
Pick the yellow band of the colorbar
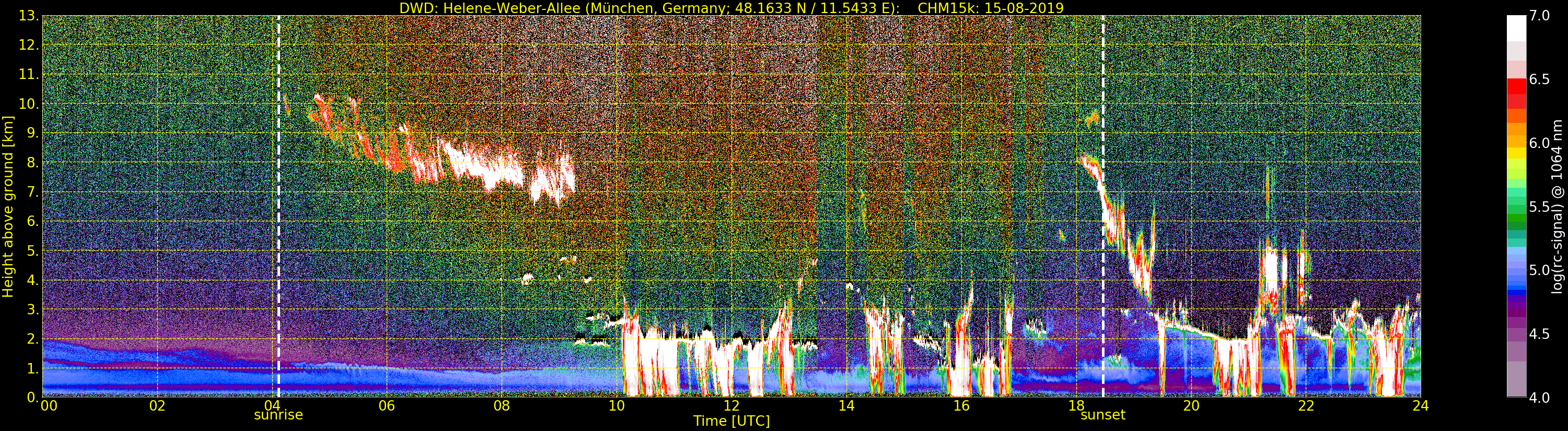coord(1516,152)
